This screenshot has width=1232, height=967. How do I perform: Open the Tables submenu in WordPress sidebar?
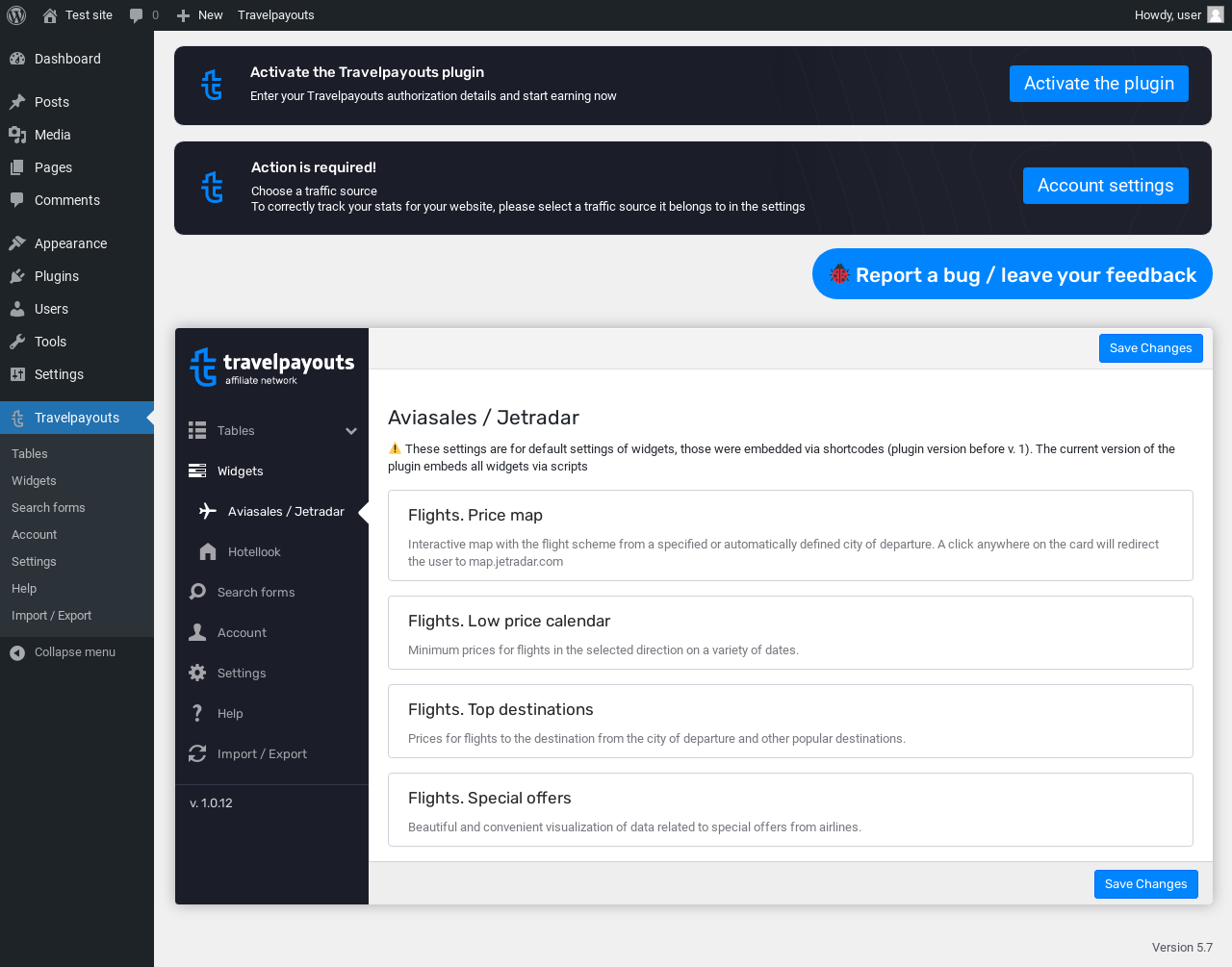click(30, 454)
